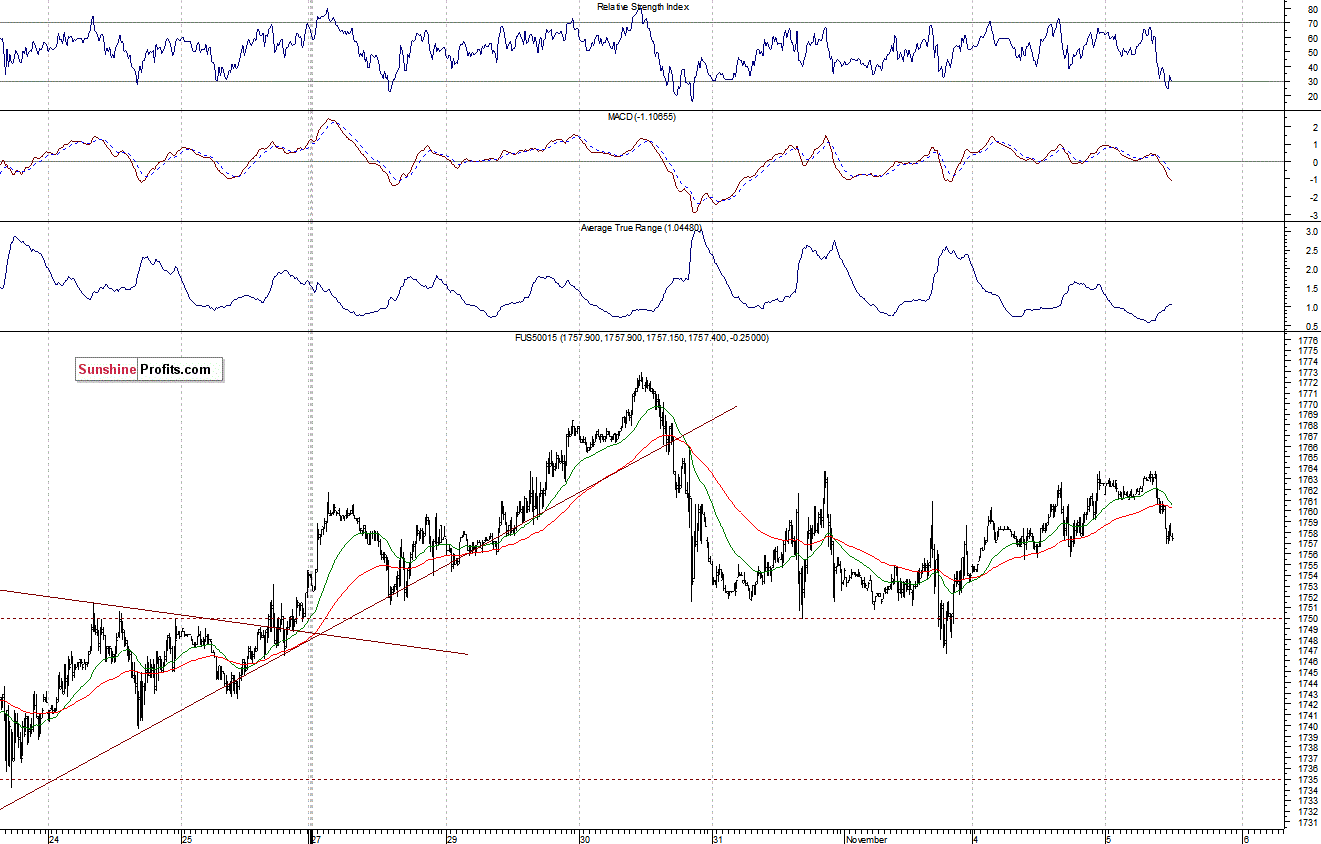
Task: Select the 1745 price axis label
Action: [1306, 672]
